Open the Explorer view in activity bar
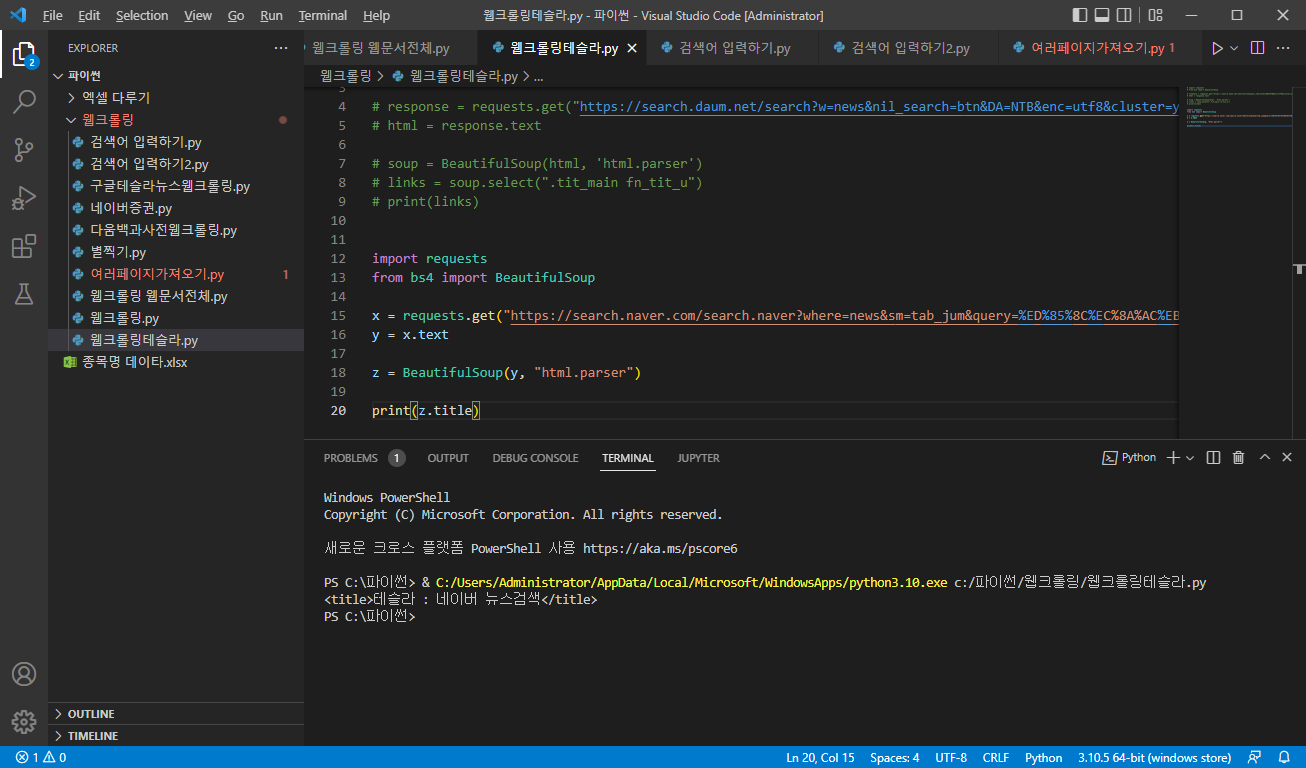Screen dimensions: 1306x768 pyautogui.click(x=24, y=53)
